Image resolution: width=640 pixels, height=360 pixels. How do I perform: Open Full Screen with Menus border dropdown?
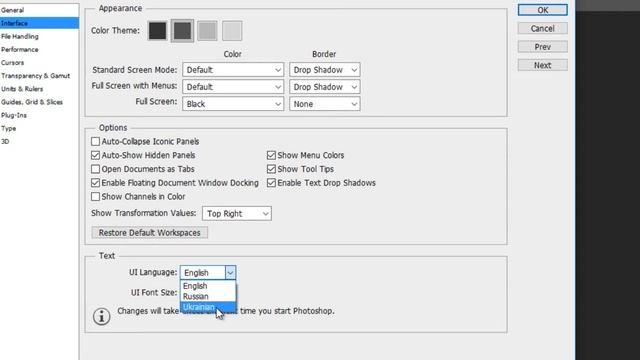pos(324,87)
